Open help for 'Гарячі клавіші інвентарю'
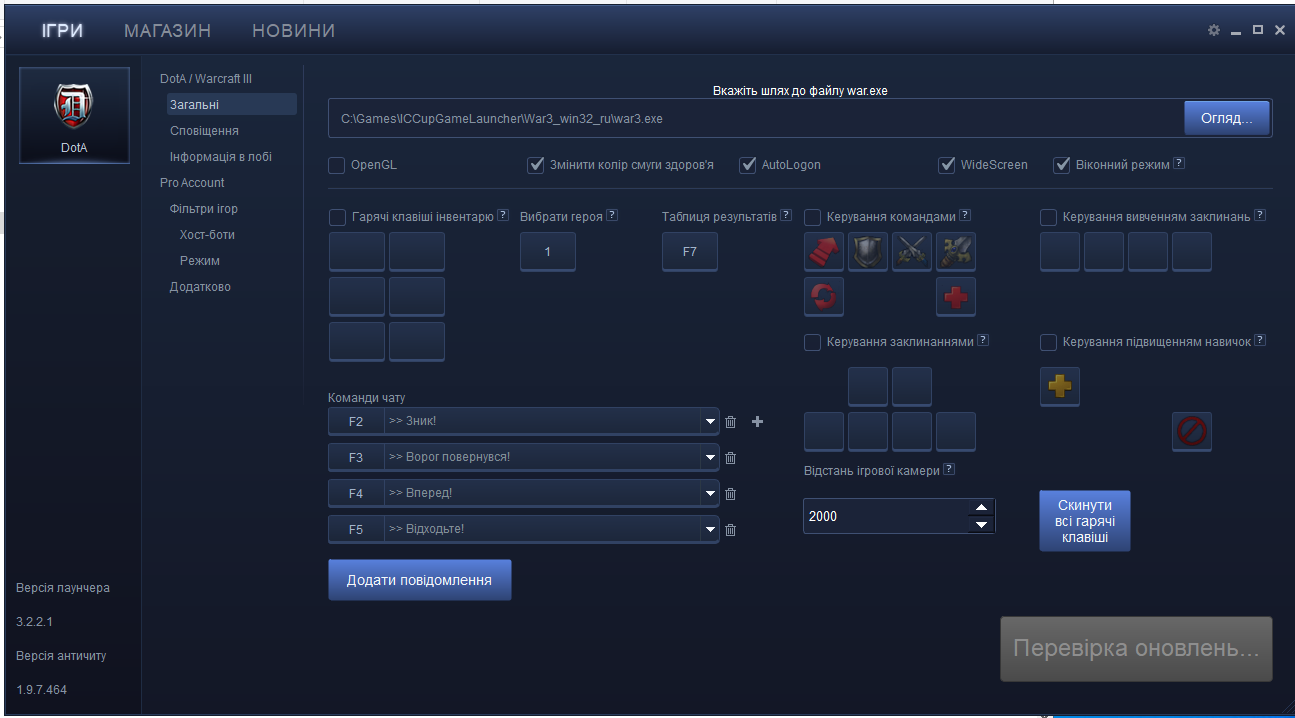The image size is (1295, 718). pyautogui.click(x=503, y=214)
